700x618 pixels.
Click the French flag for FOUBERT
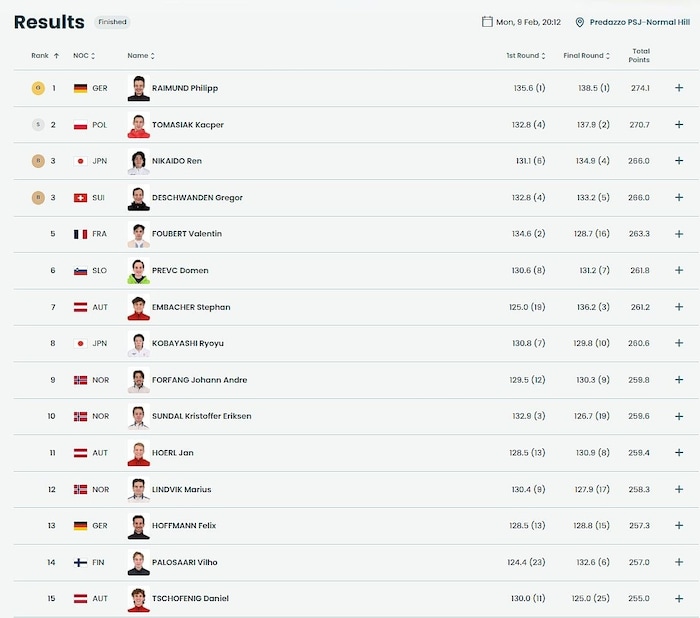tap(80, 234)
